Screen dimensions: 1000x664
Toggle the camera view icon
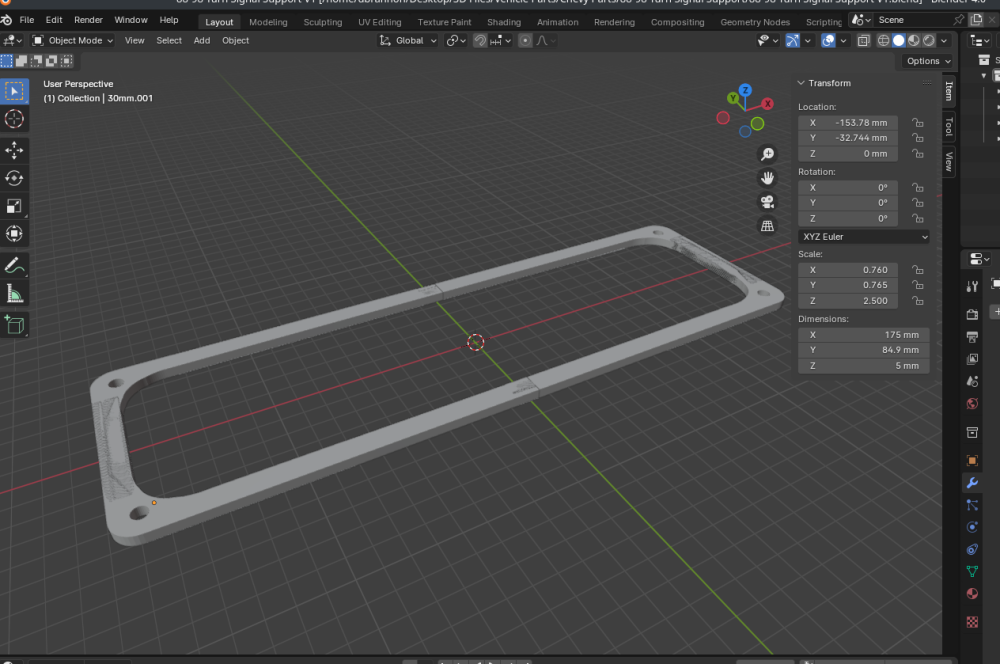[x=767, y=202]
